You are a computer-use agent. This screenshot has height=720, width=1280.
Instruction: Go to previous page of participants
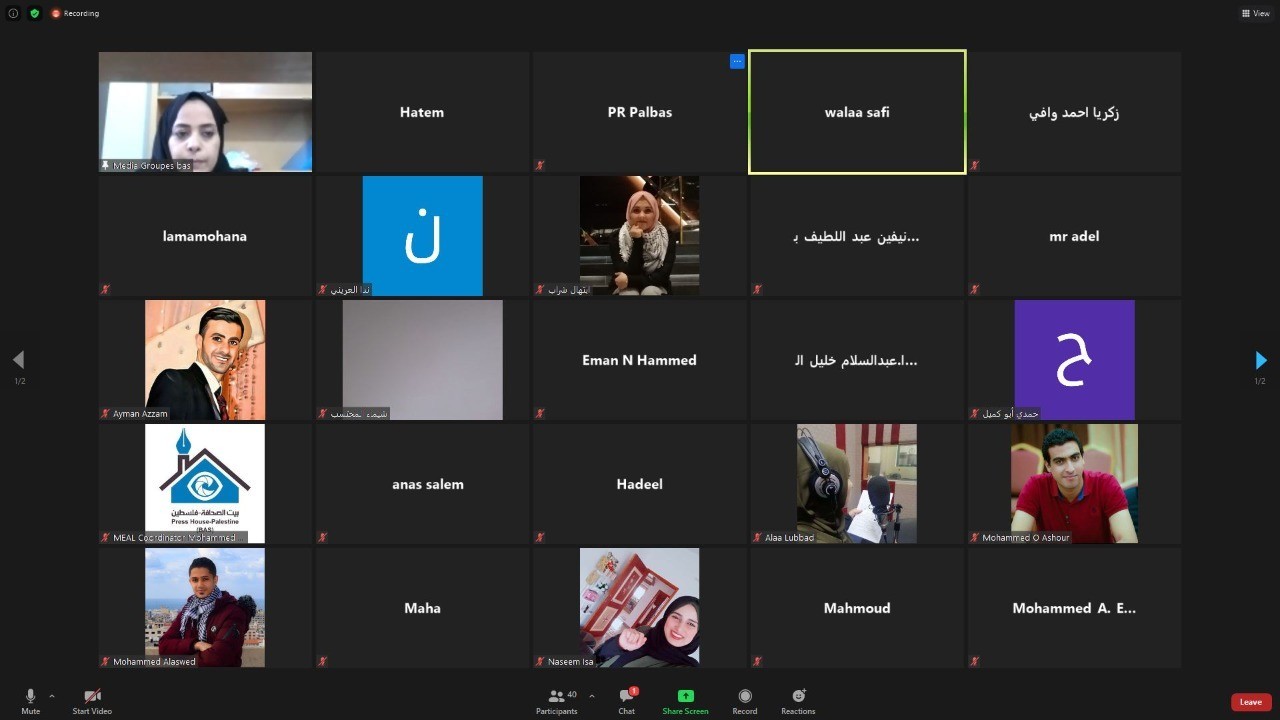point(18,360)
